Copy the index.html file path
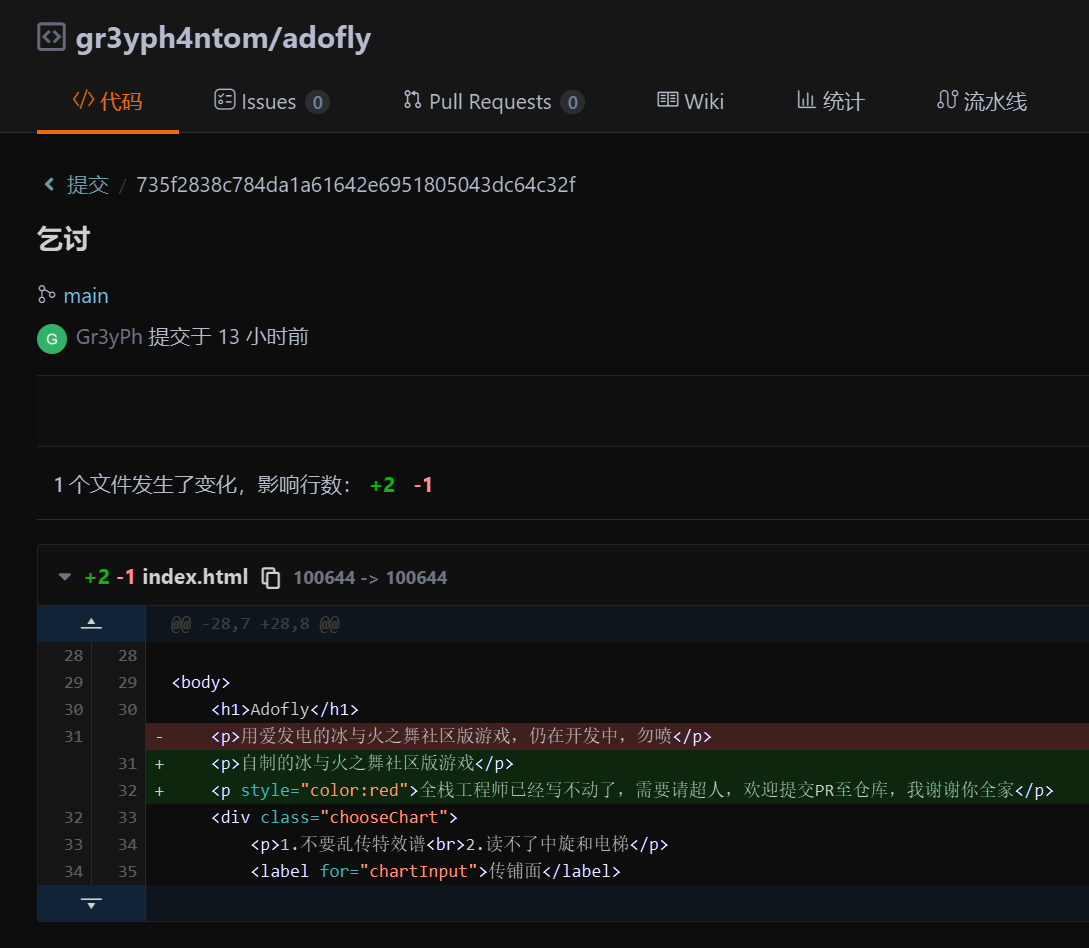1089x948 pixels. tap(270, 577)
